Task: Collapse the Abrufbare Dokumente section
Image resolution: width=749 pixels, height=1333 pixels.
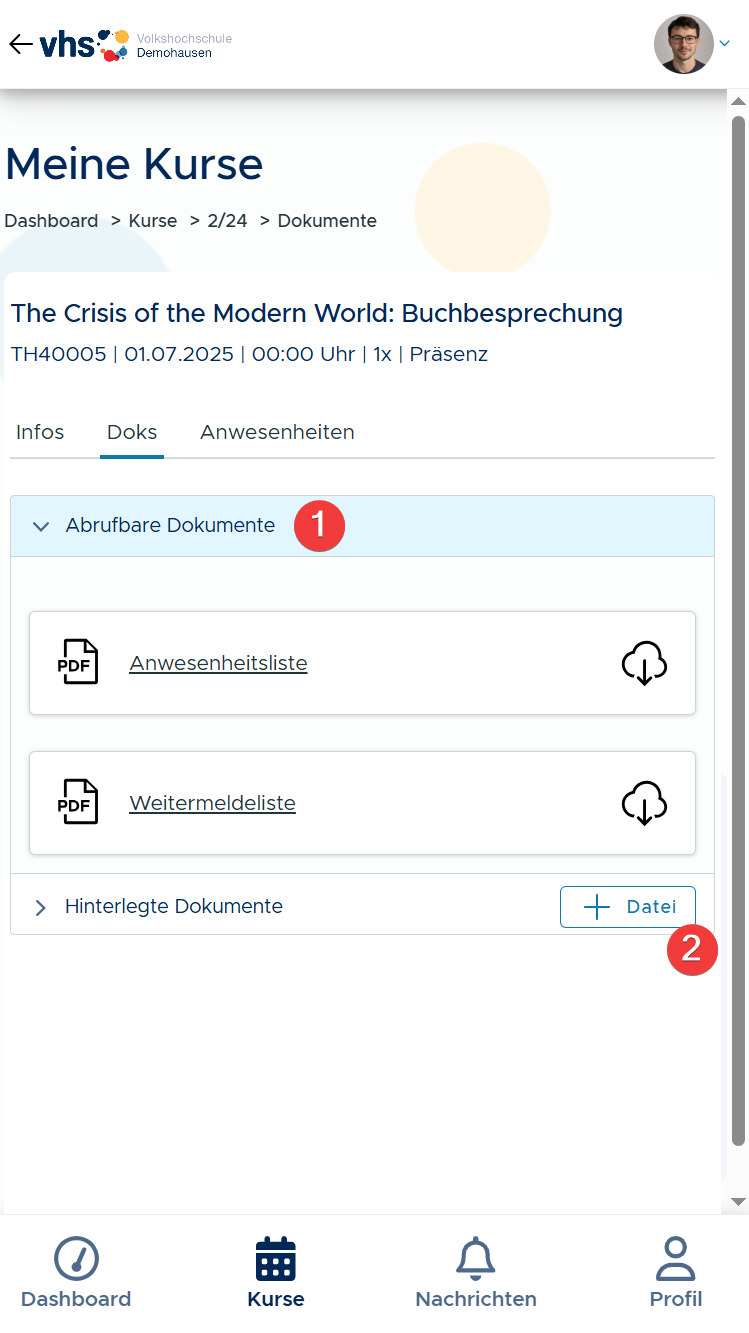Action: (362, 526)
